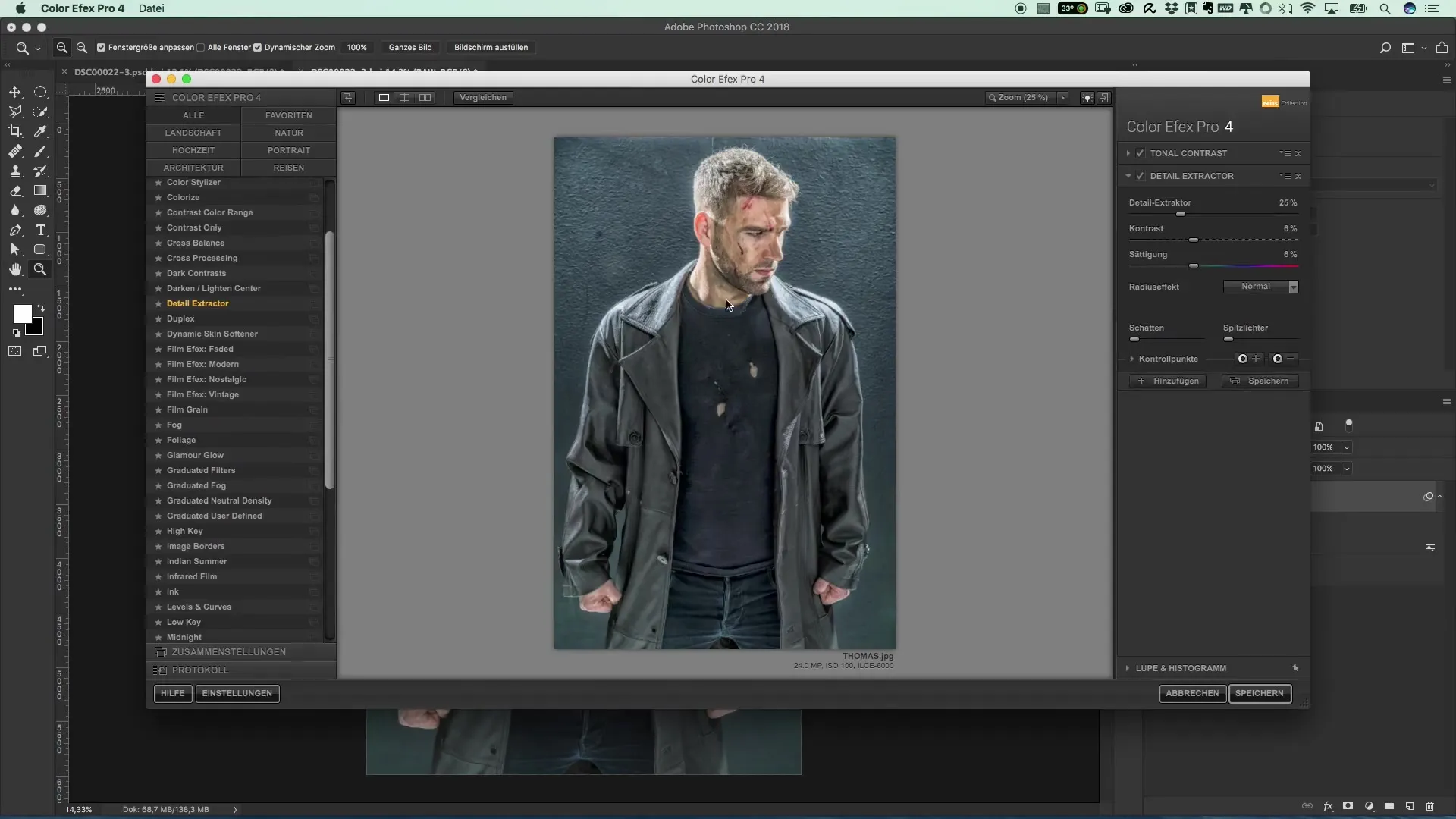Select the Zoom tool in the toolbar
Viewport: 1456px width, 819px height.
(41, 269)
